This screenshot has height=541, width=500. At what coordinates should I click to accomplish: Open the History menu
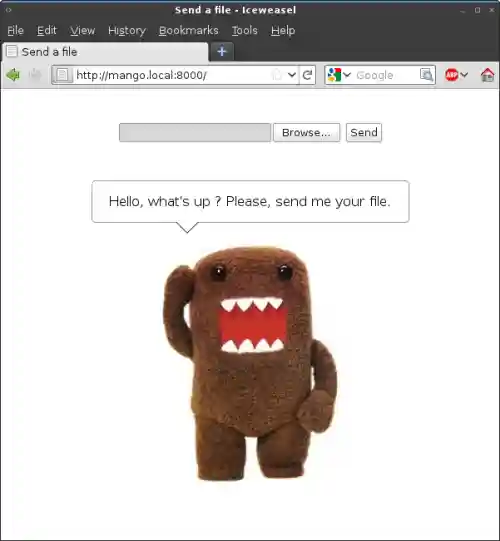click(x=127, y=30)
